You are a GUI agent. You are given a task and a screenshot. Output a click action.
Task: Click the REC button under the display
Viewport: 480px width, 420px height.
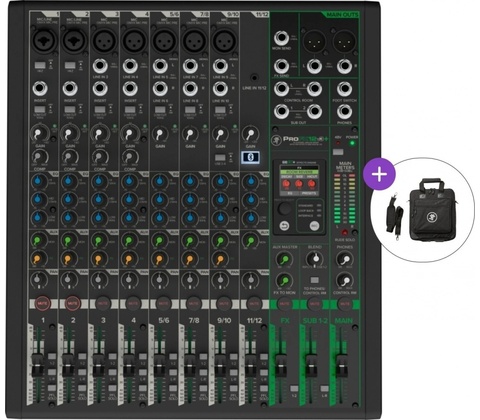tap(314, 225)
